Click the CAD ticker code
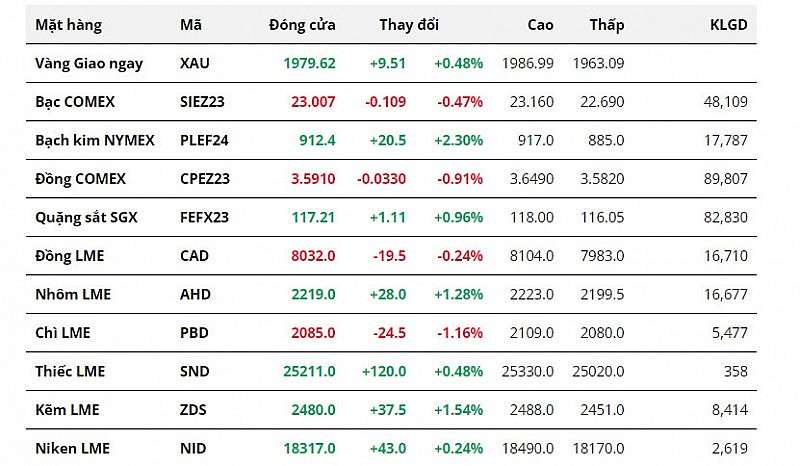The height and width of the screenshot is (466, 800). (x=194, y=256)
